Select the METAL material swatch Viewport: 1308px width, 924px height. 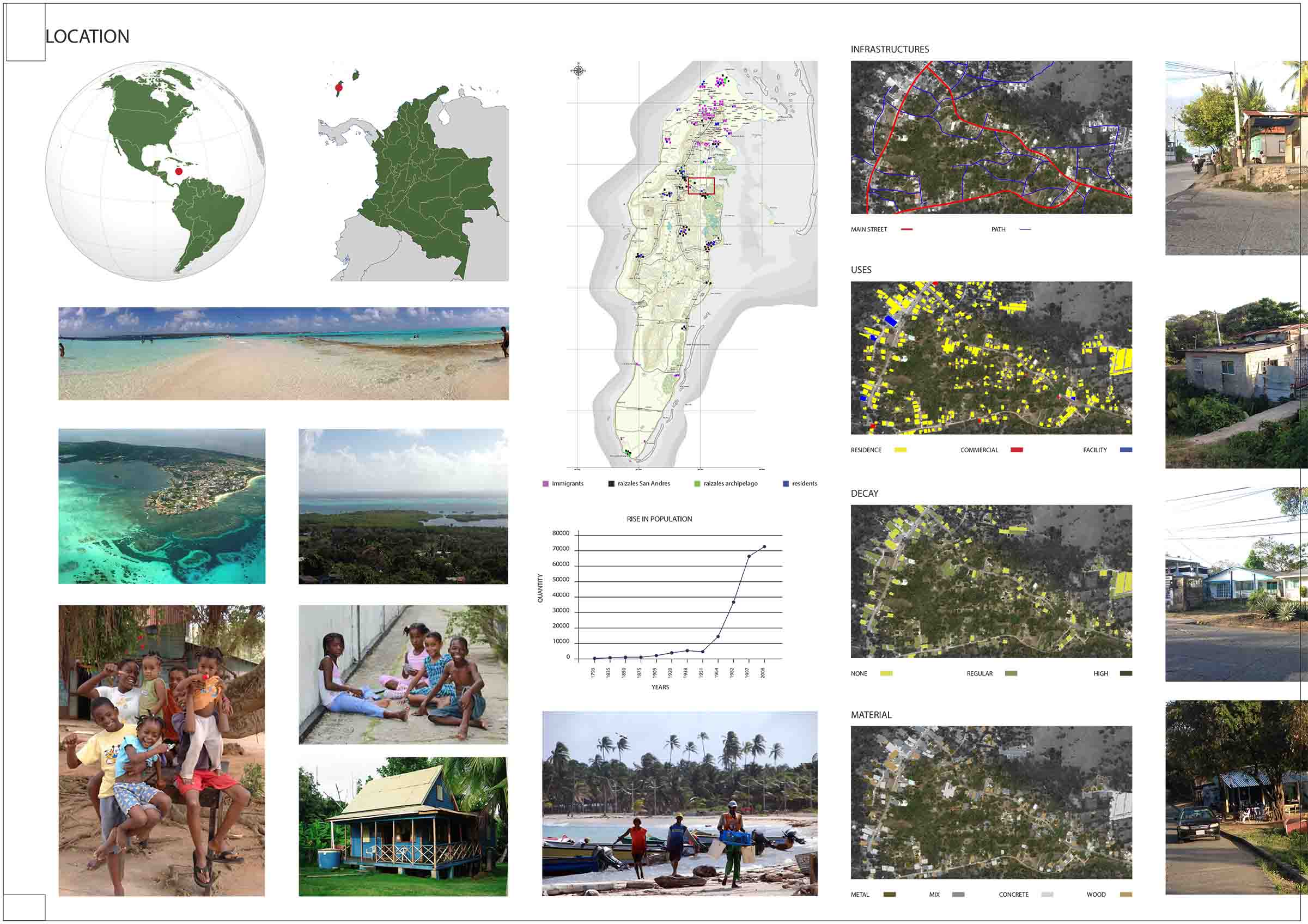coord(889,895)
